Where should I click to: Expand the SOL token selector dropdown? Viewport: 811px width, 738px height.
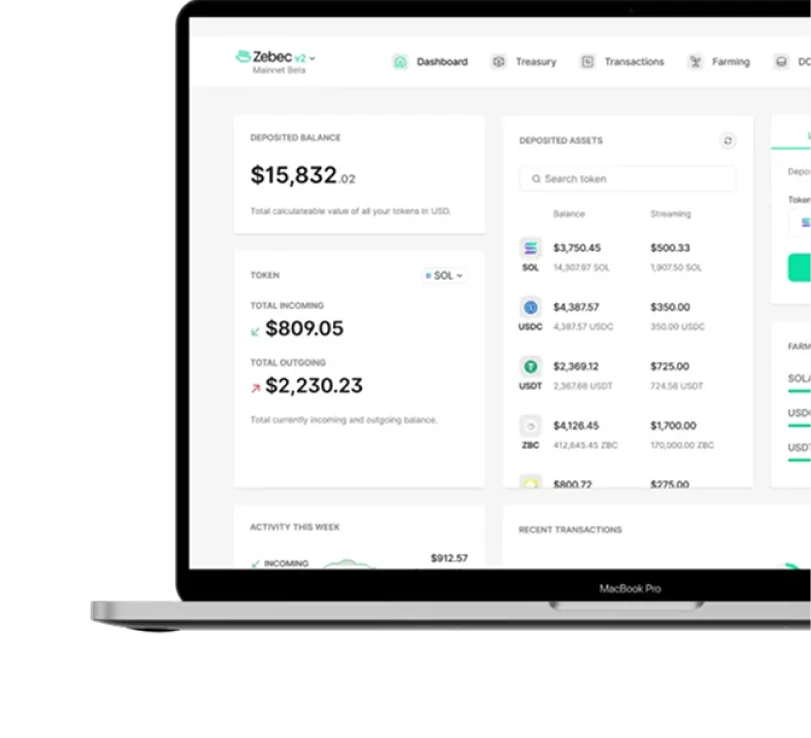click(445, 275)
